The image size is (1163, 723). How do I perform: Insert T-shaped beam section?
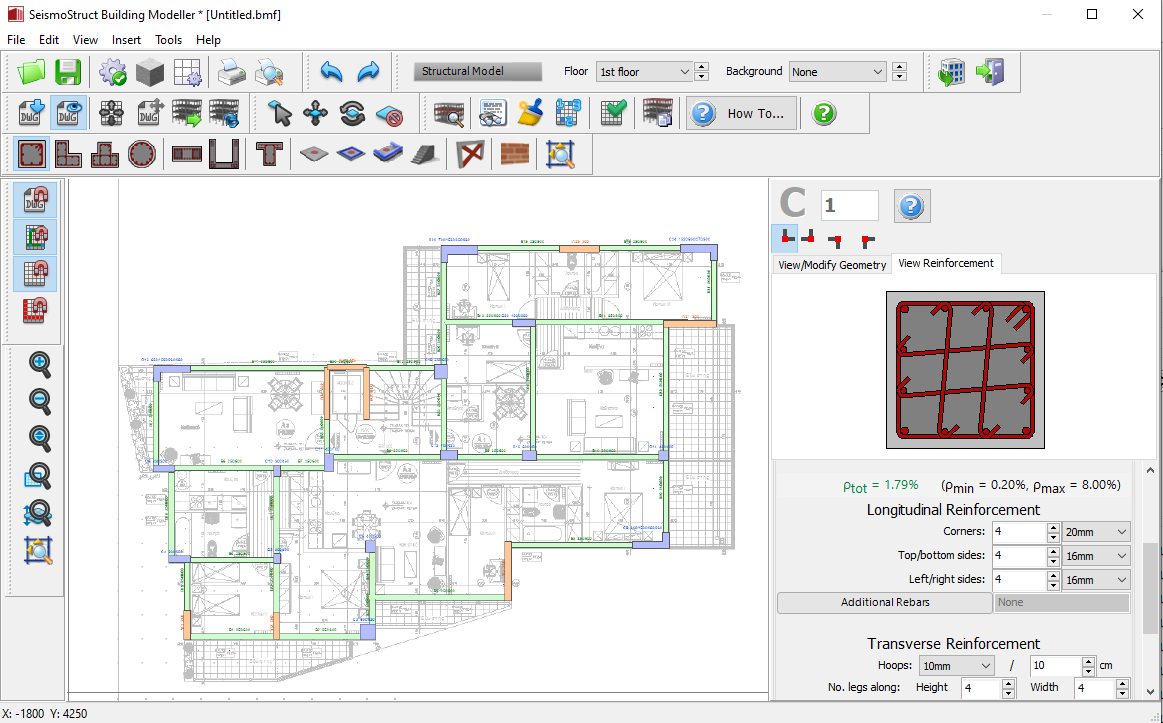tap(269, 154)
